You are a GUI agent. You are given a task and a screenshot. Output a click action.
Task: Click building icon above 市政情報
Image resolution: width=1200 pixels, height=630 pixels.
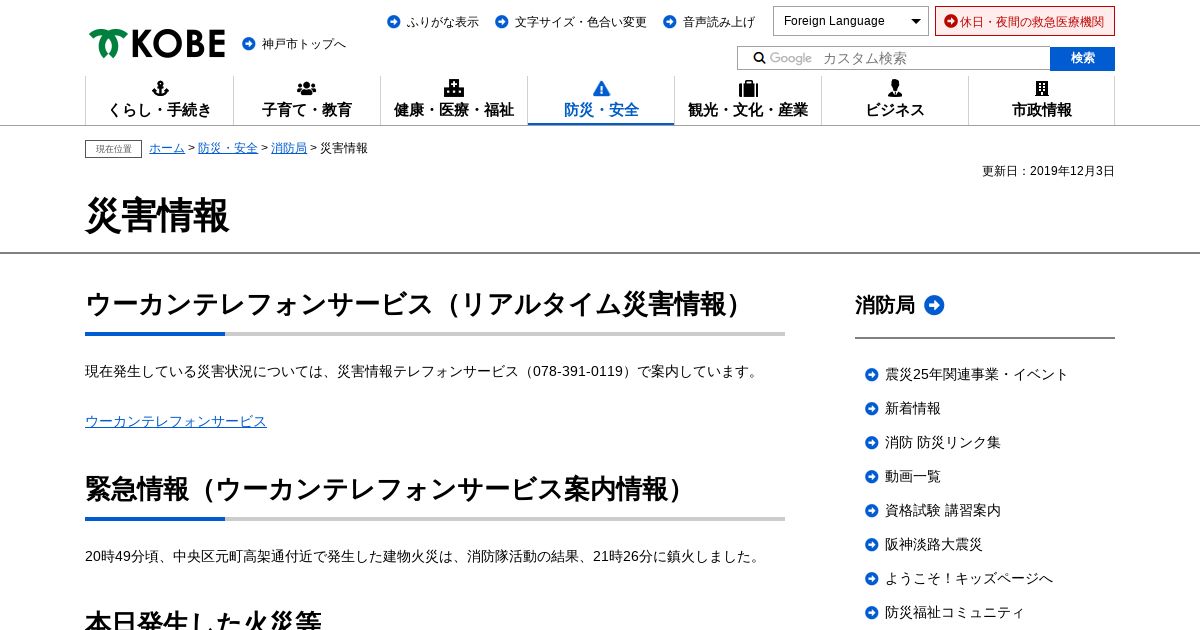pos(1042,88)
